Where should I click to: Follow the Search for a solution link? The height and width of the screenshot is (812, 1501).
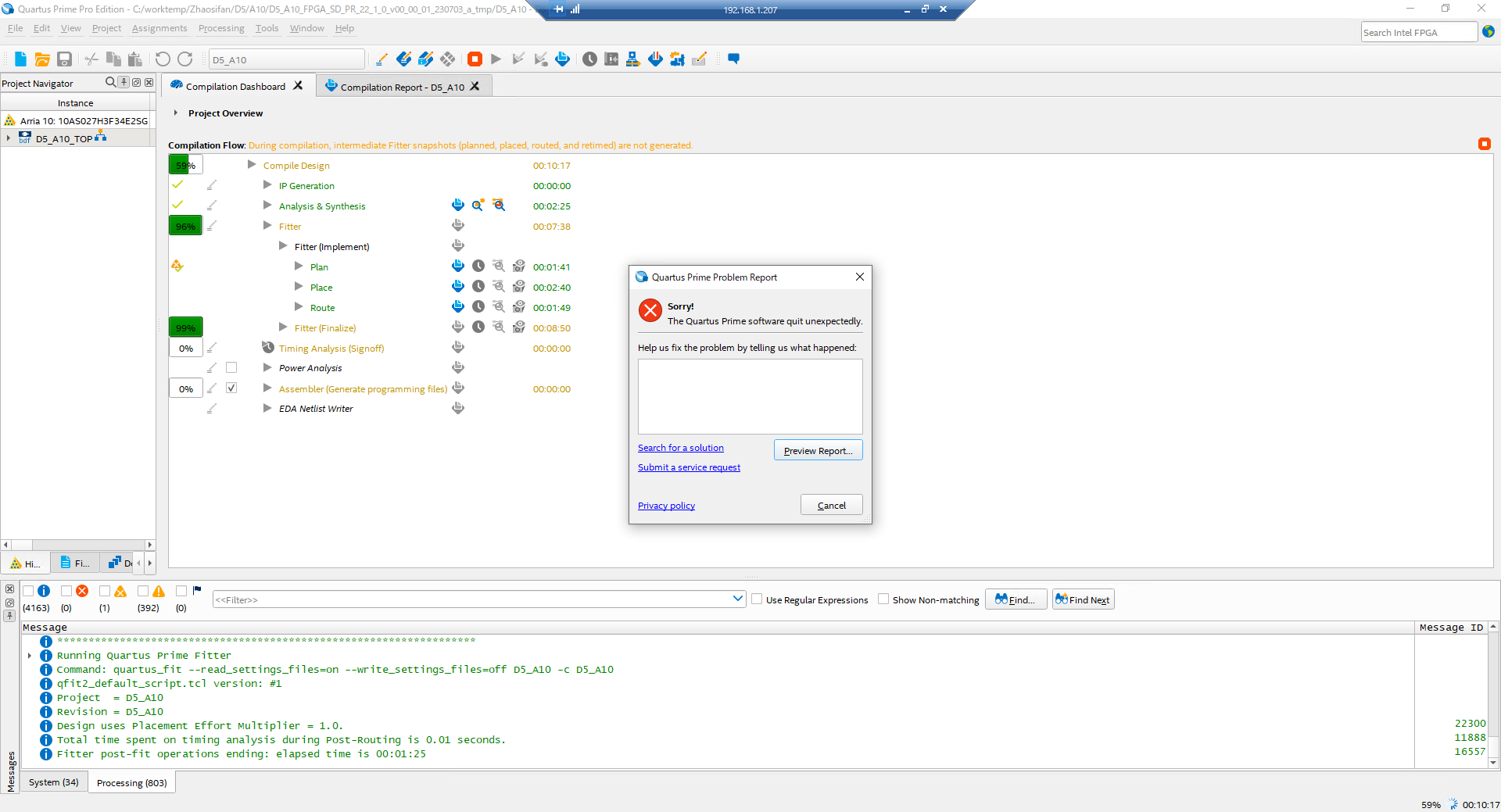tap(680, 448)
